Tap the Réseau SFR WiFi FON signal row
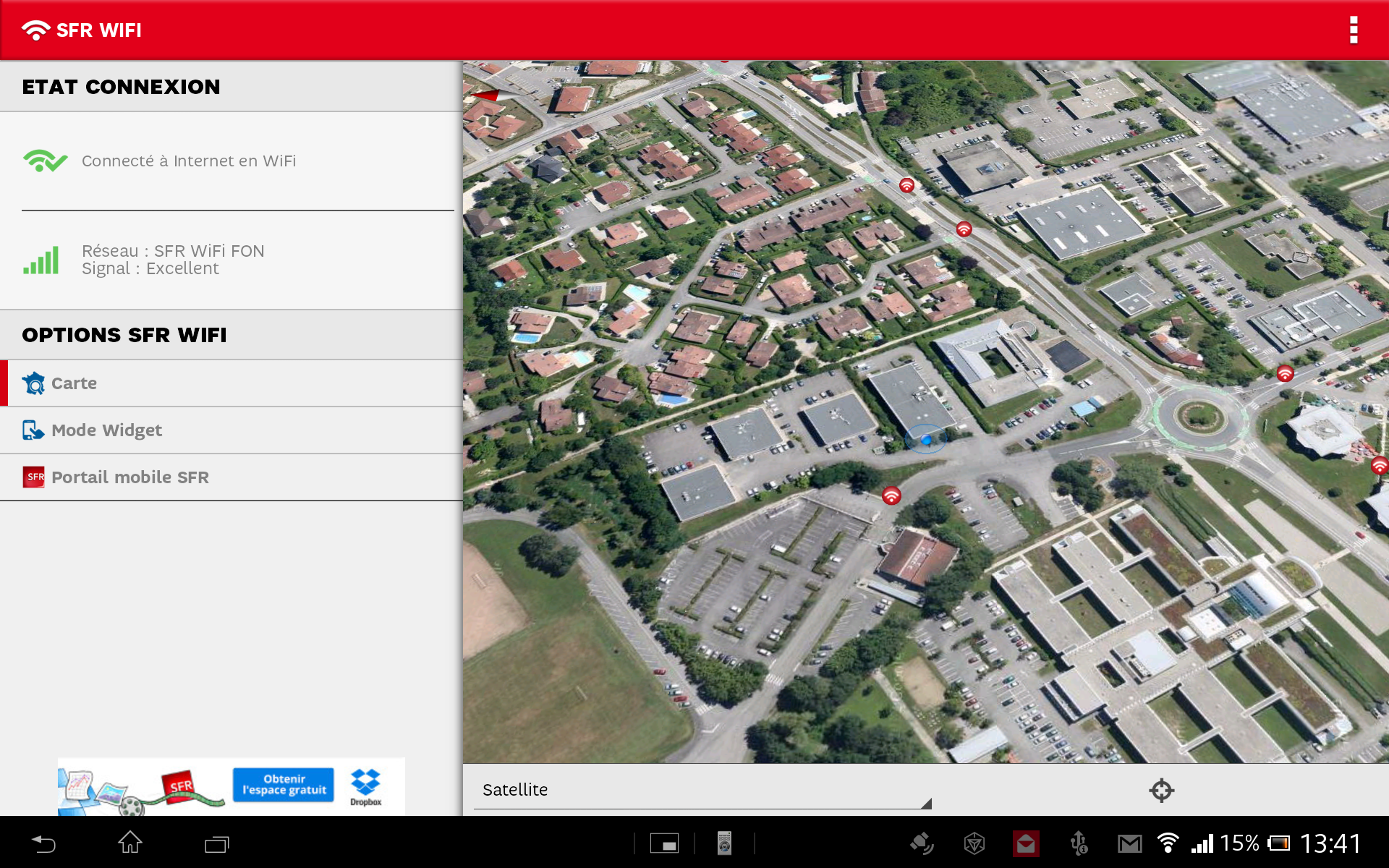 (x=174, y=260)
